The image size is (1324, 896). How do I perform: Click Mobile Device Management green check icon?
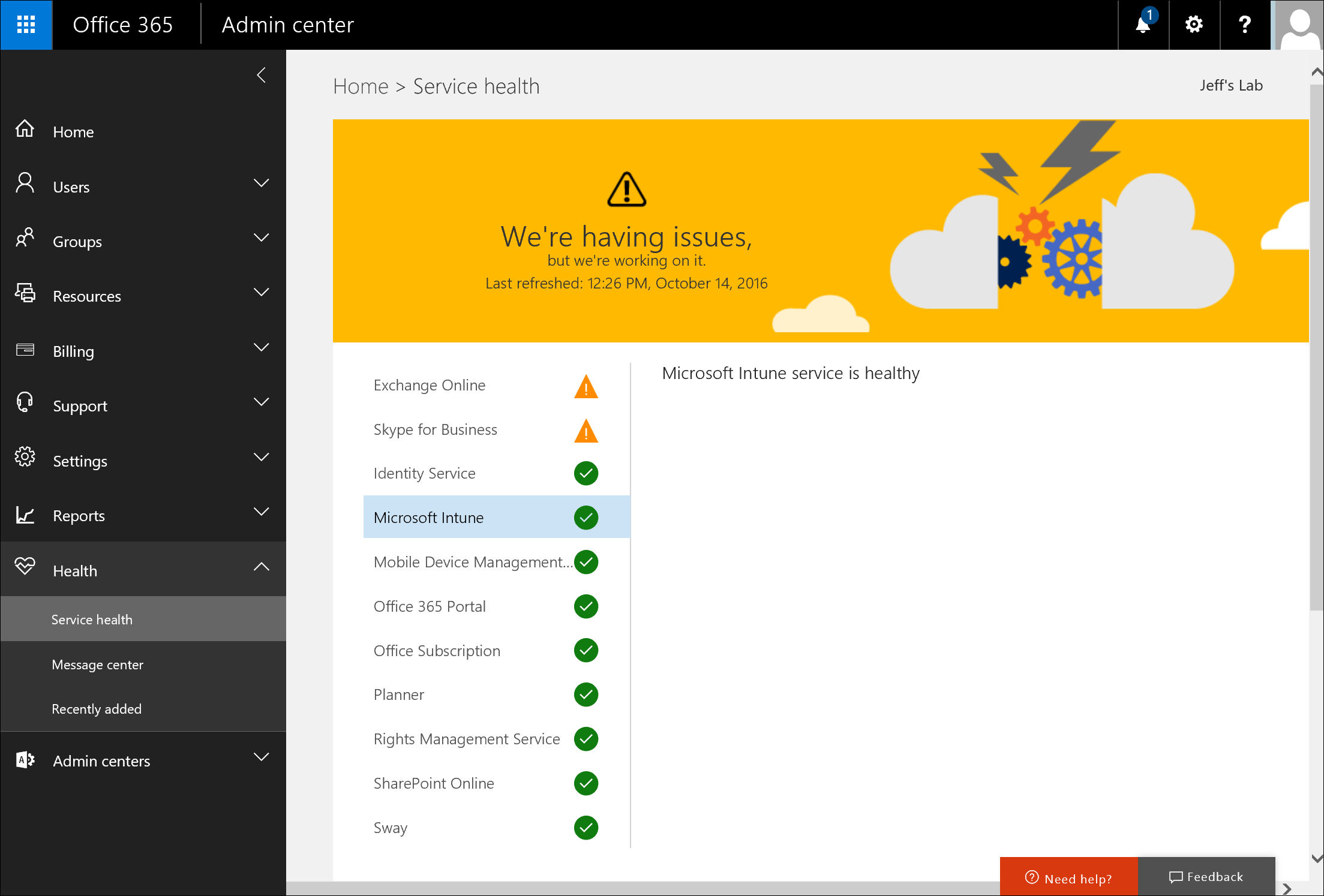586,562
